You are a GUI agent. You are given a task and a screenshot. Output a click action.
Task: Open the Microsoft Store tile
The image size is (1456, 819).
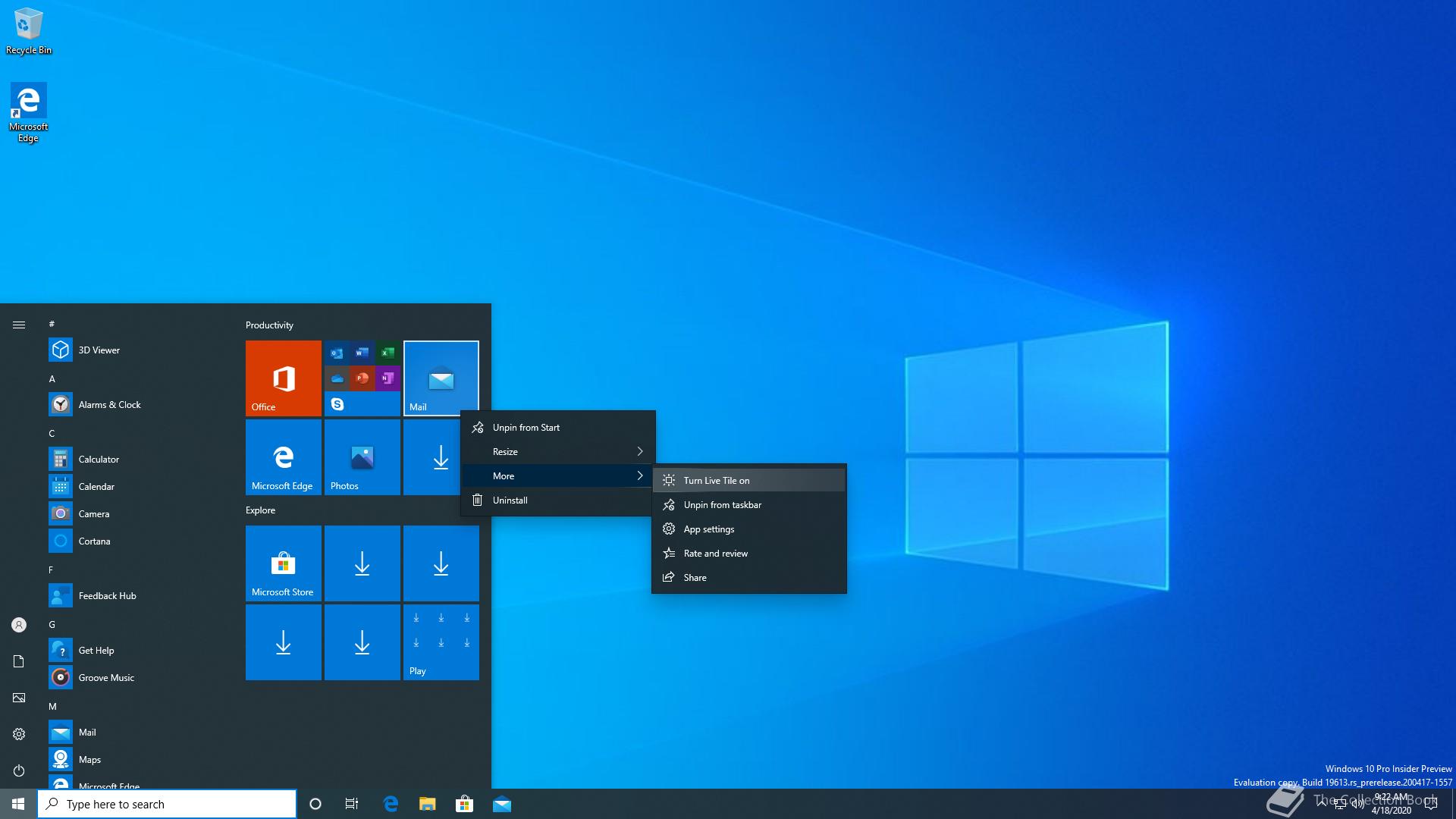(x=284, y=563)
